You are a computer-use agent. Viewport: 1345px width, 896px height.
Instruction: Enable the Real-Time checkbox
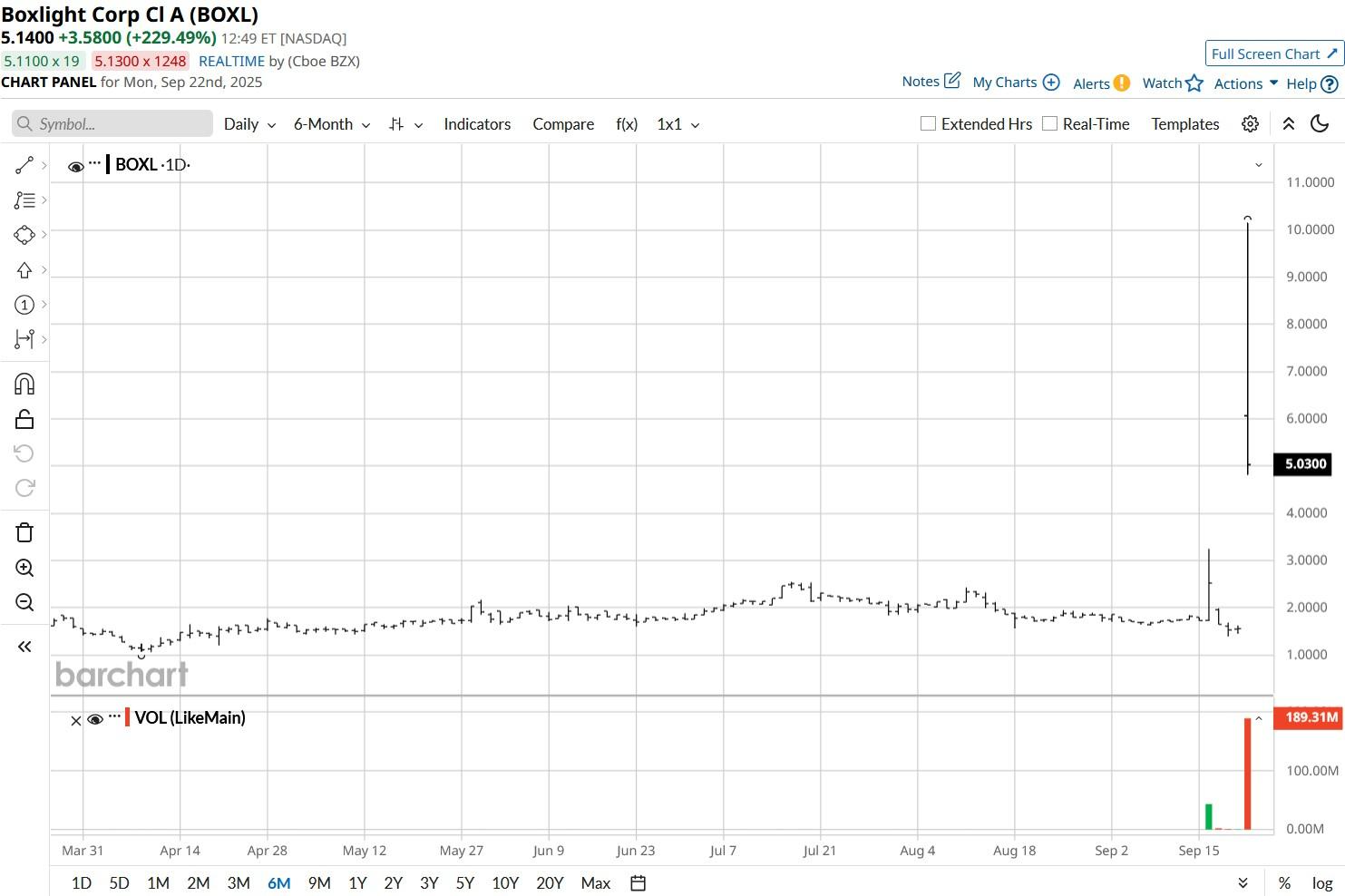[1049, 123]
